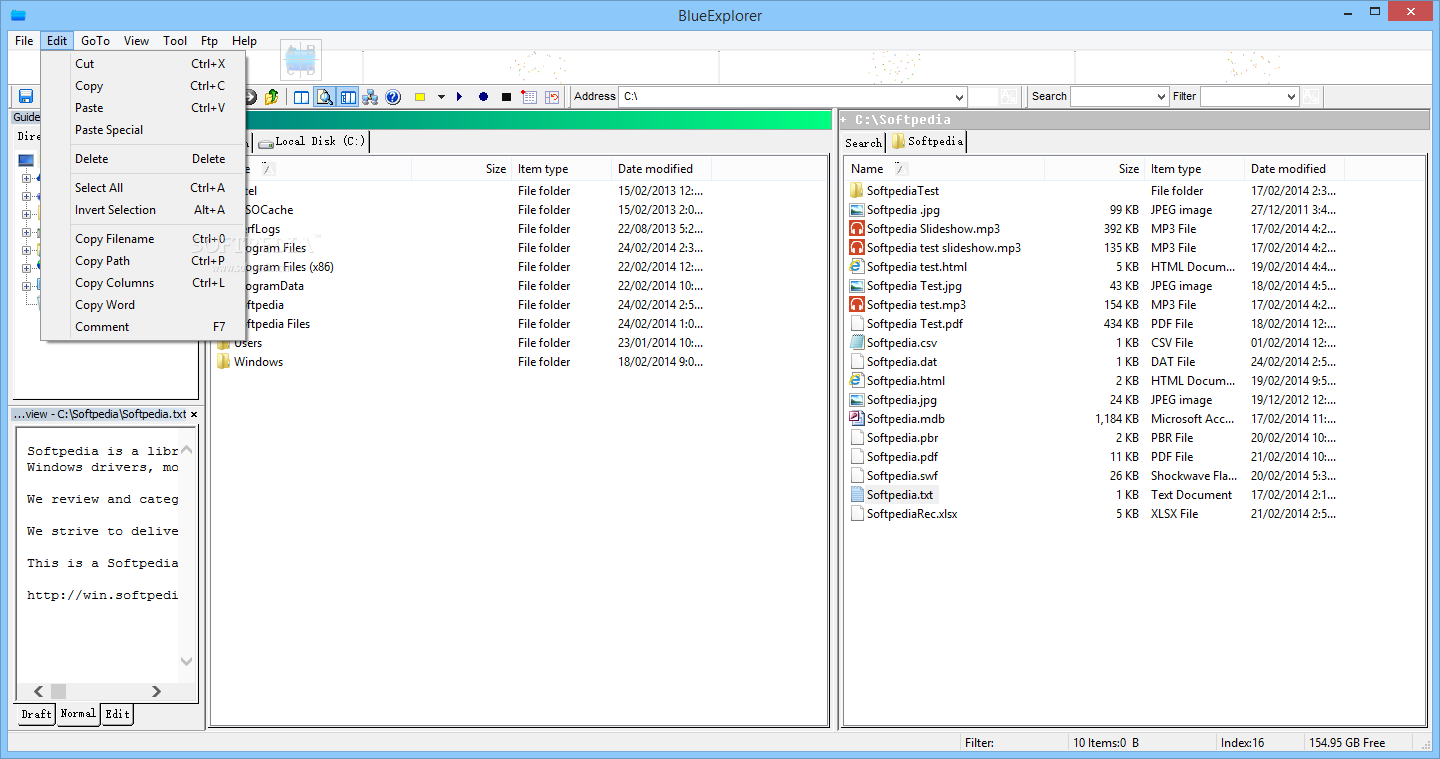
Task: Click the SoftpediaTest folder icon
Action: click(x=856, y=191)
